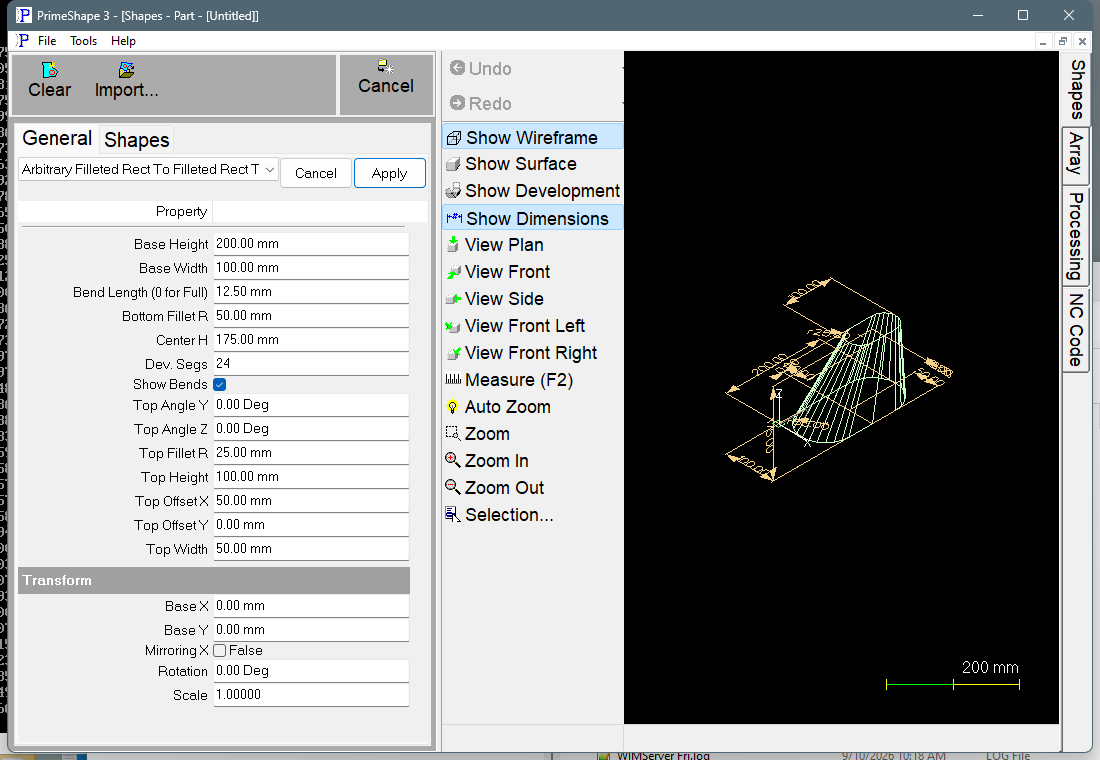The width and height of the screenshot is (1100, 760).
Task: Click the Clear toolbar icon
Action: [x=49, y=70]
